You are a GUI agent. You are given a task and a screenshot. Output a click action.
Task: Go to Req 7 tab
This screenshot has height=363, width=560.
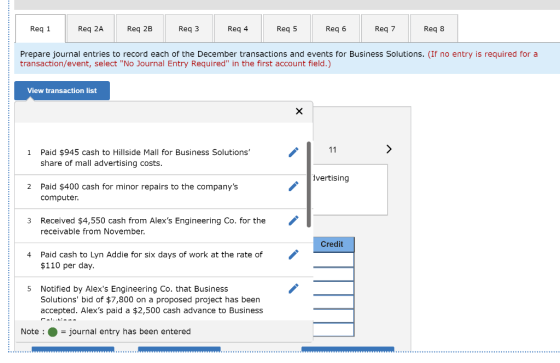pos(385,29)
